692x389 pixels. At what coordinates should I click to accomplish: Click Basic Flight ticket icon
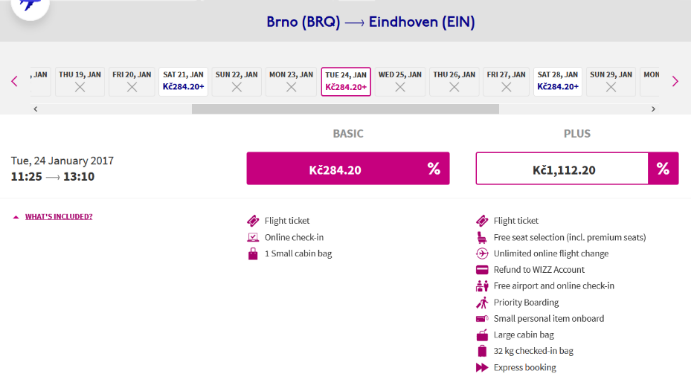click(253, 221)
